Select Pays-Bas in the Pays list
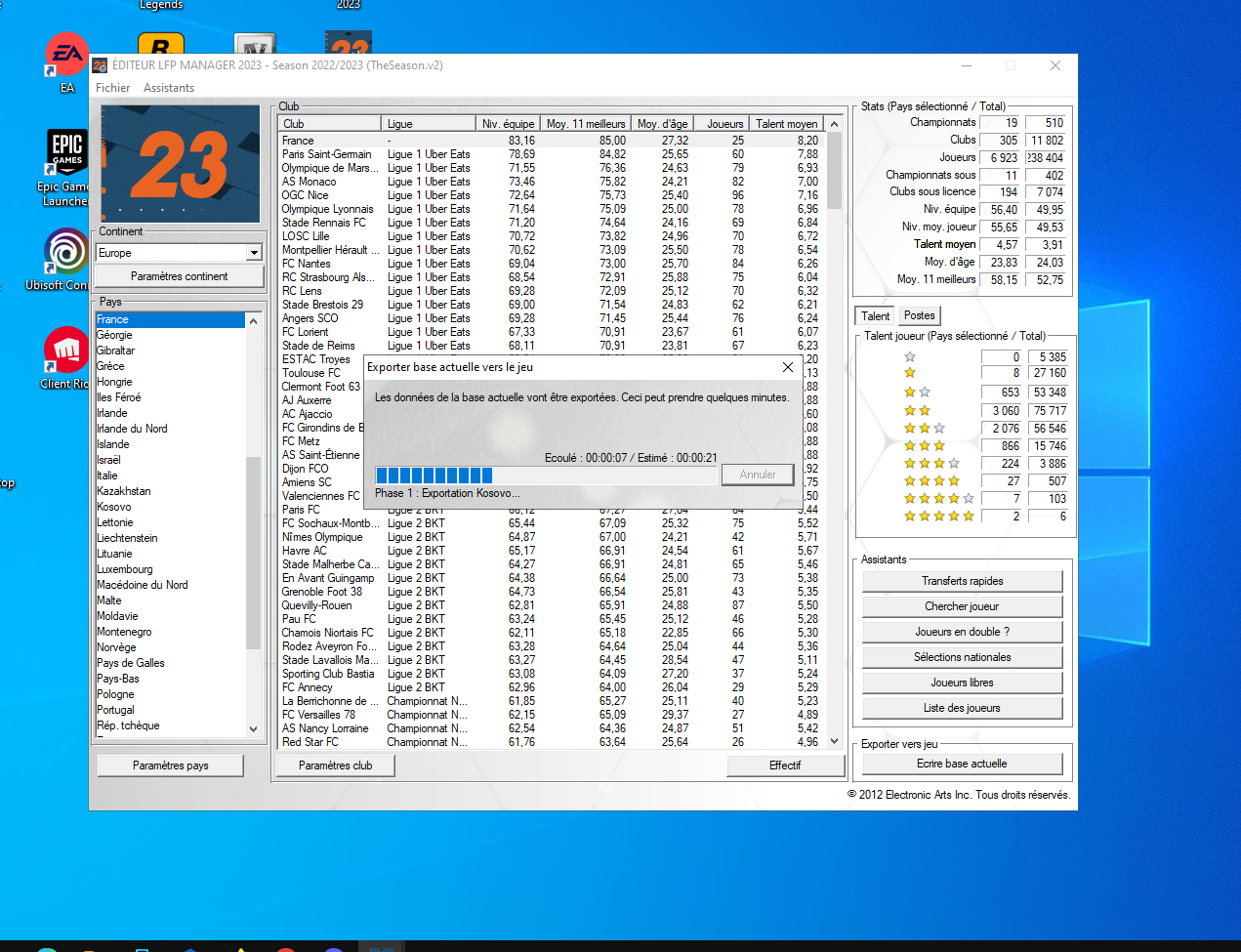The image size is (1241, 952). (x=170, y=679)
